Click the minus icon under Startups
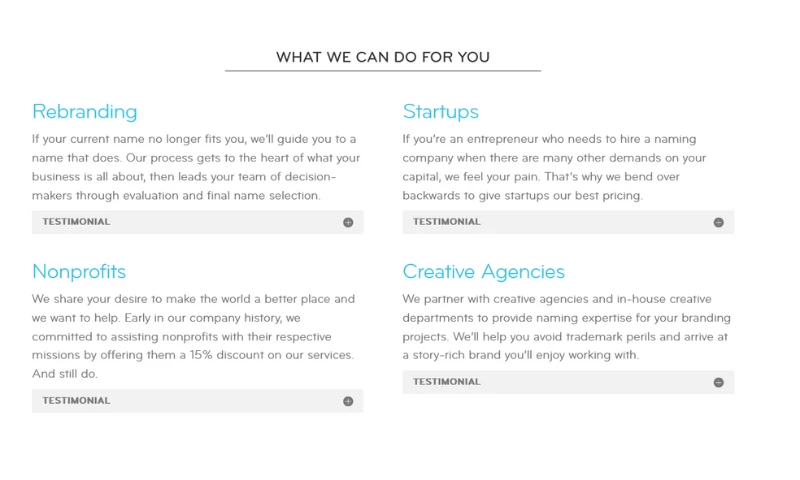 [718, 222]
